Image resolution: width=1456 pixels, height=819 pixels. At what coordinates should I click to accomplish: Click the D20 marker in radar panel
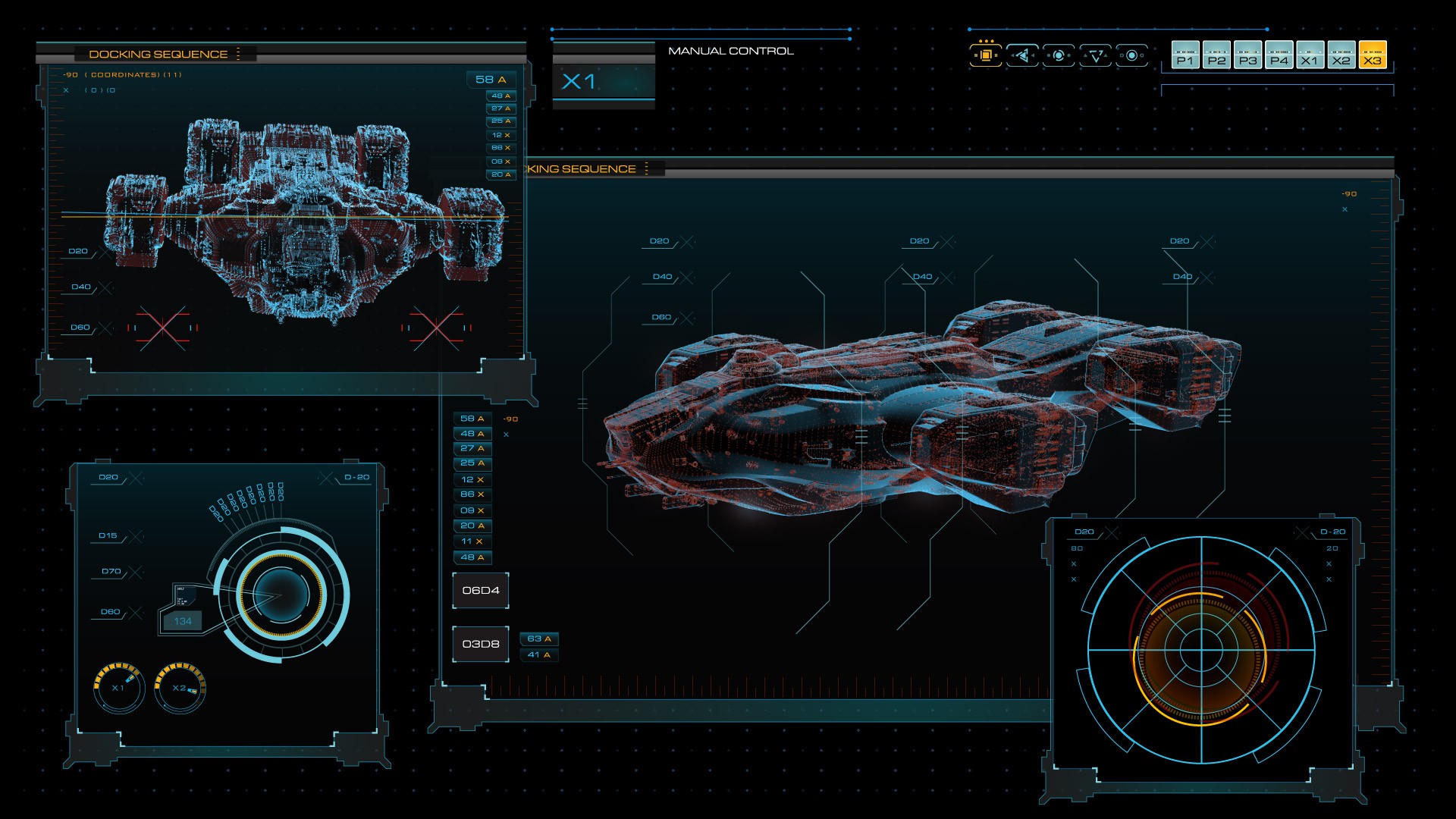[x=1084, y=532]
